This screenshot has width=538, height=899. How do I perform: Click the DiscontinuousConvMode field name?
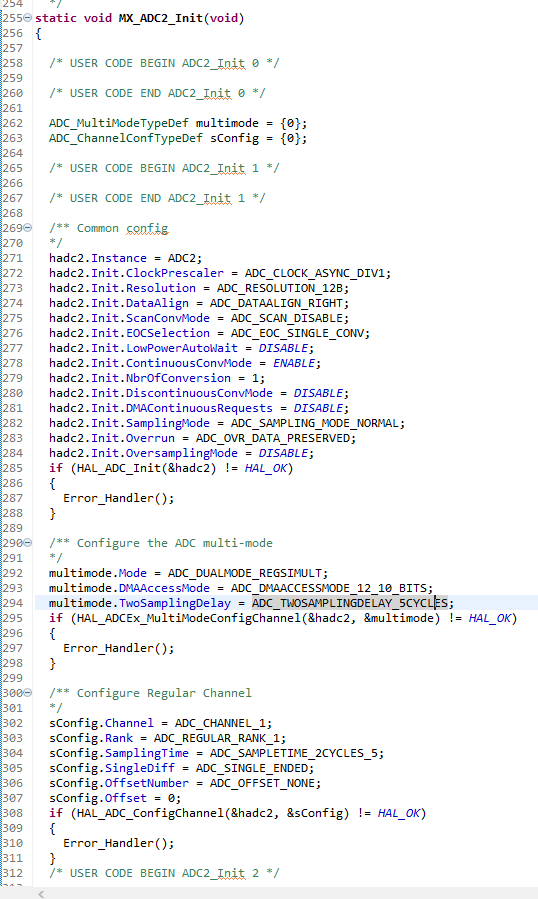tap(199, 393)
